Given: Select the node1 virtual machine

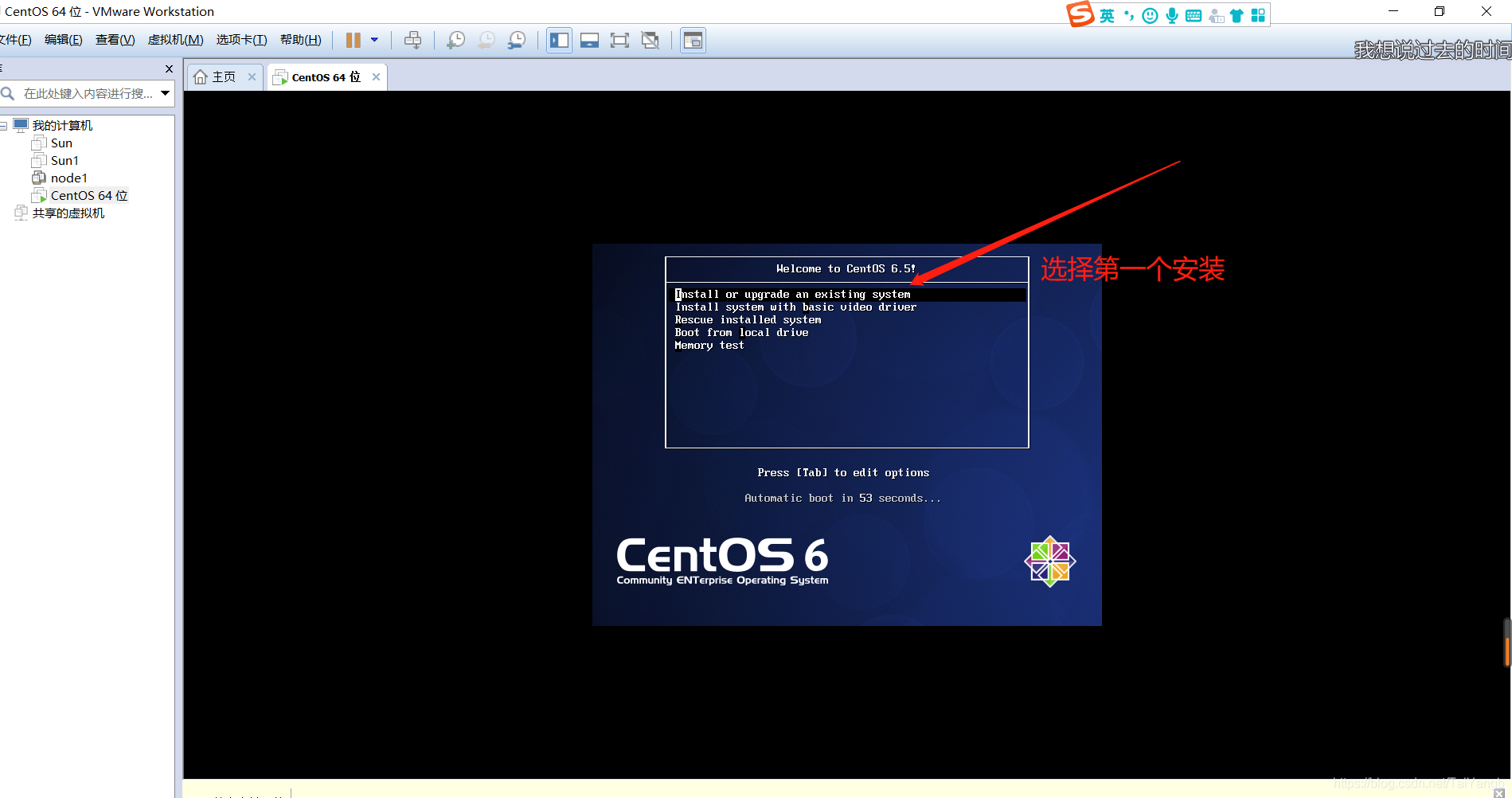Looking at the screenshot, I should 69,178.
